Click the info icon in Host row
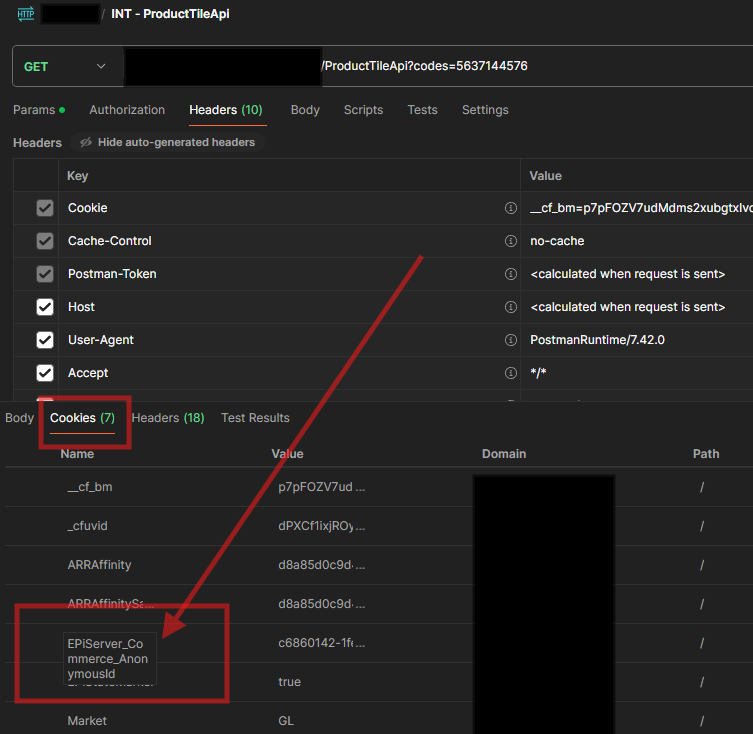This screenshot has height=734, width=753. pos(511,307)
